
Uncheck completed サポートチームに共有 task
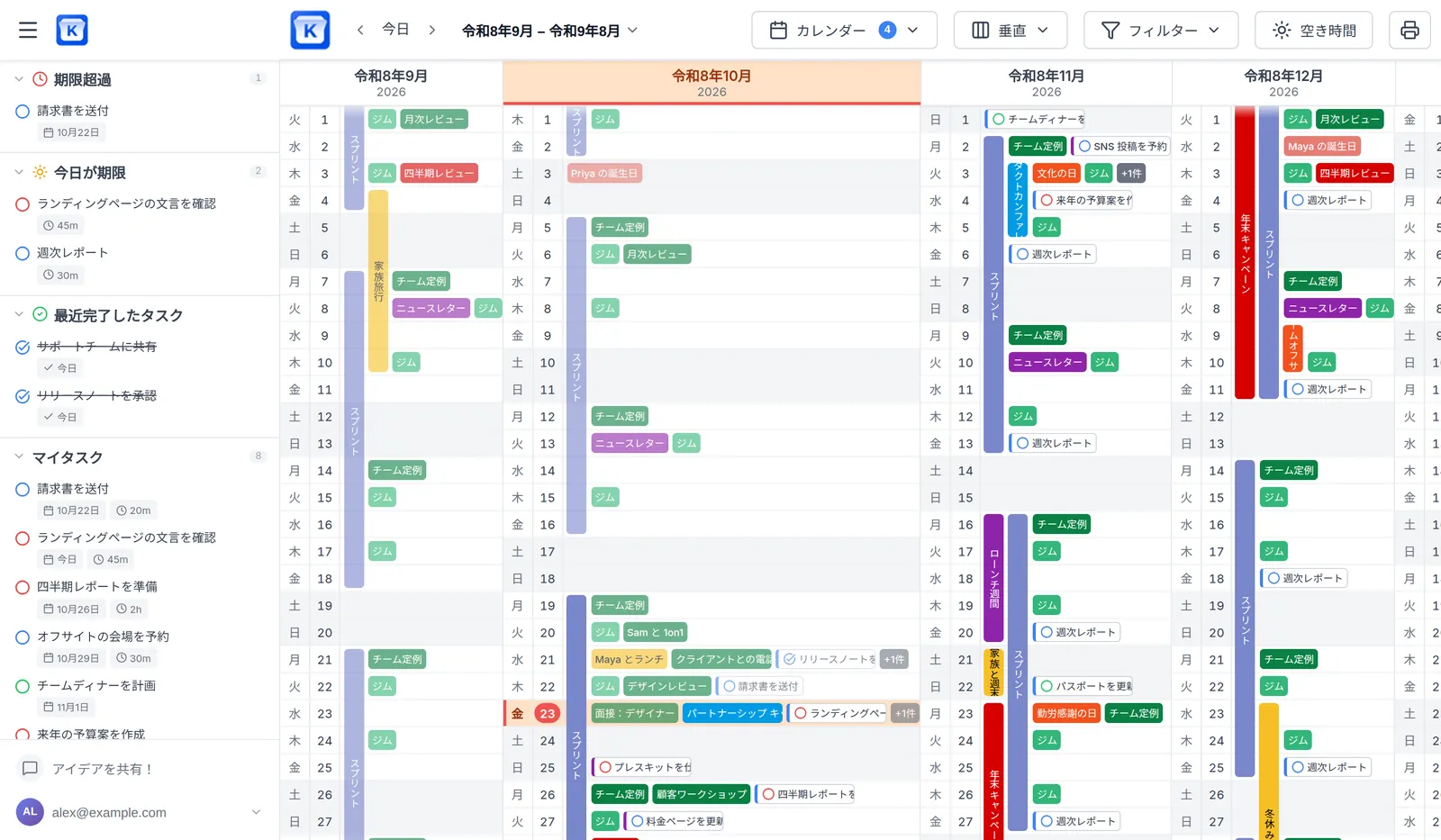(23, 348)
